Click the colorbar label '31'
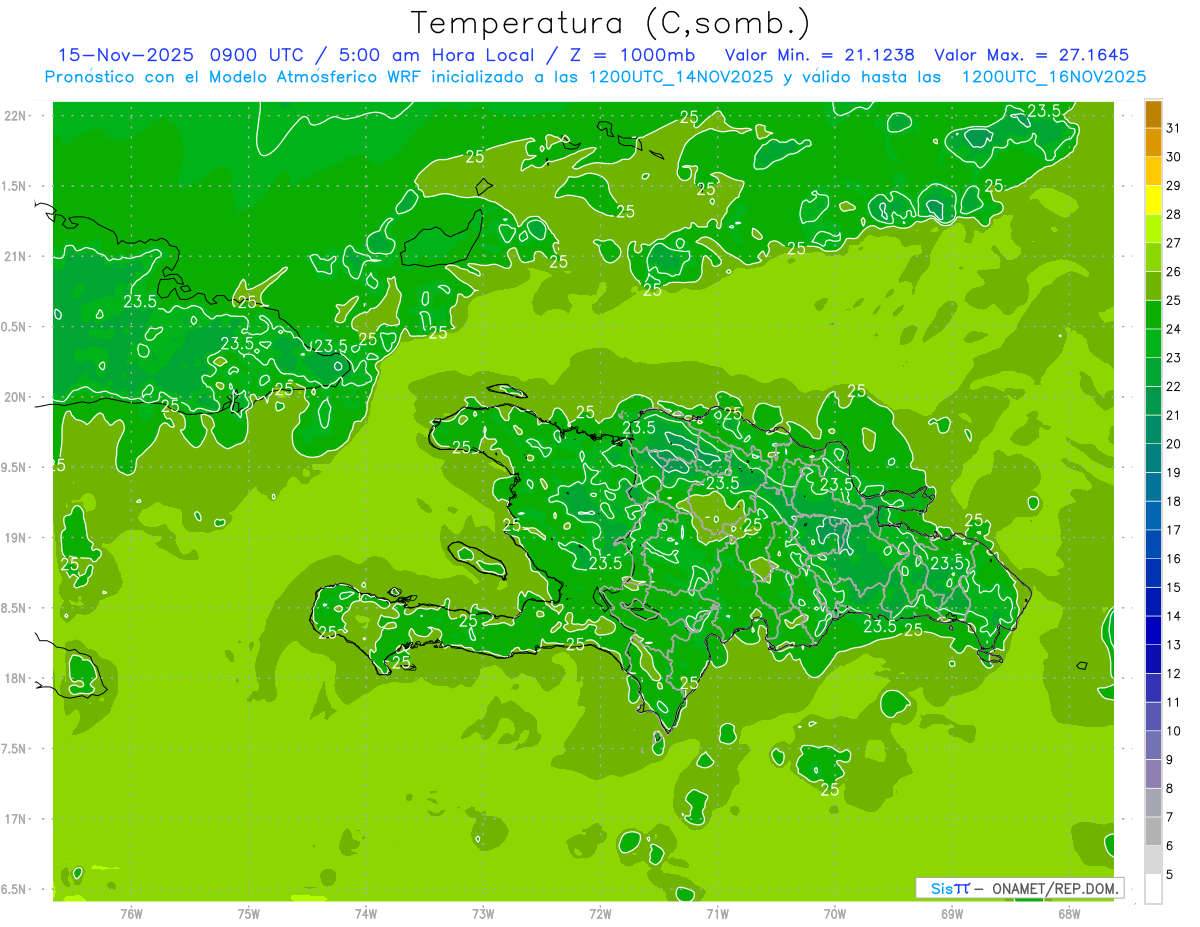 click(x=1174, y=129)
